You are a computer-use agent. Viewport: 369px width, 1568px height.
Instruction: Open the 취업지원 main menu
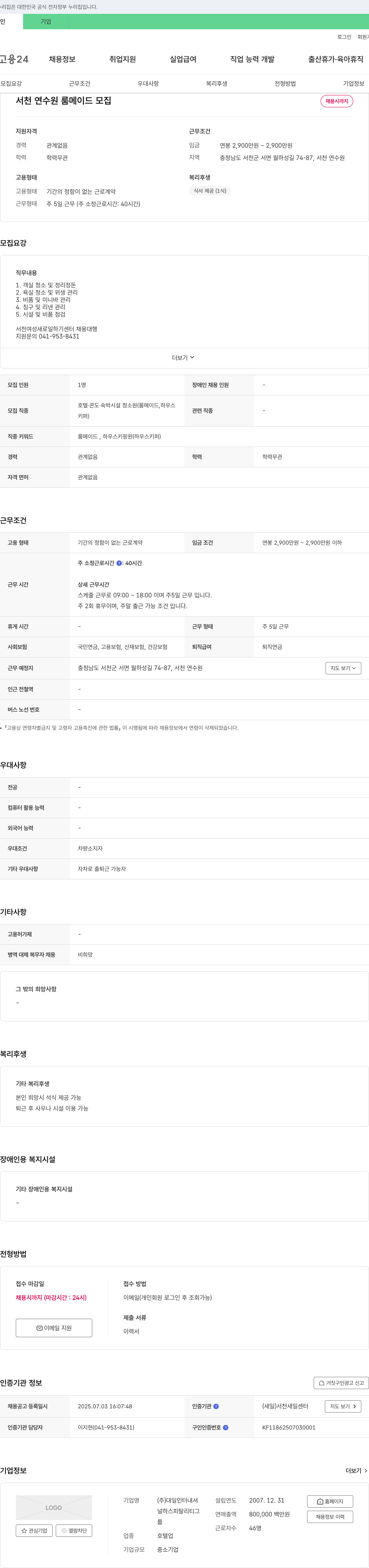coord(123,59)
